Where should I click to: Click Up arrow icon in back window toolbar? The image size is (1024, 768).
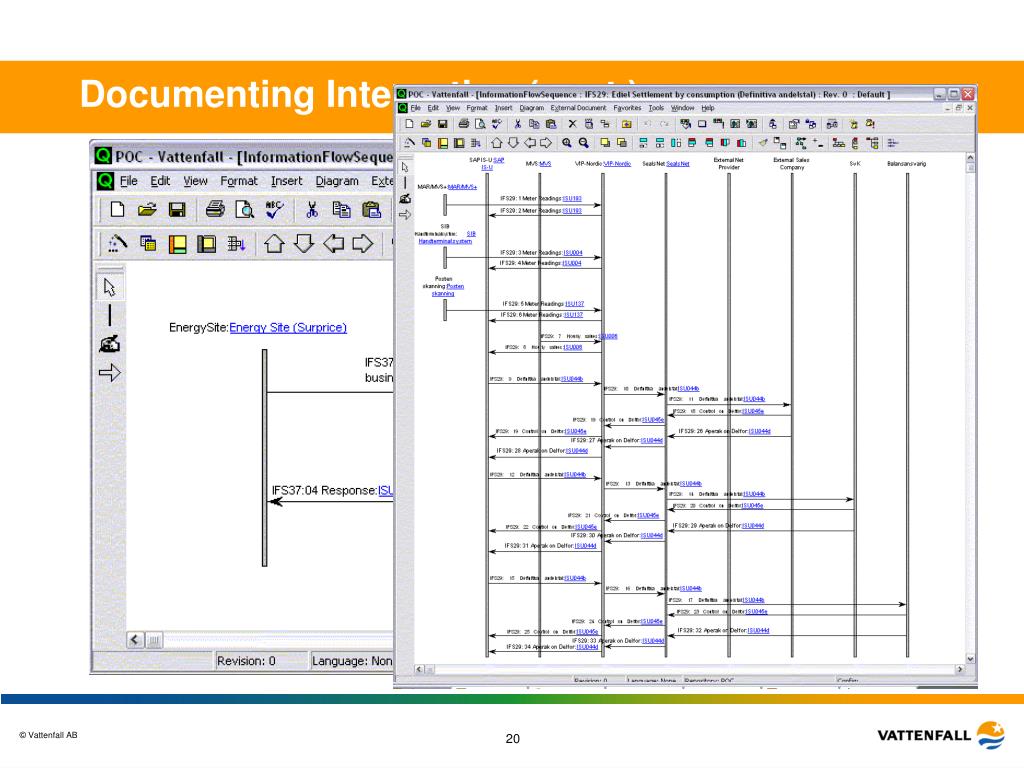(274, 244)
